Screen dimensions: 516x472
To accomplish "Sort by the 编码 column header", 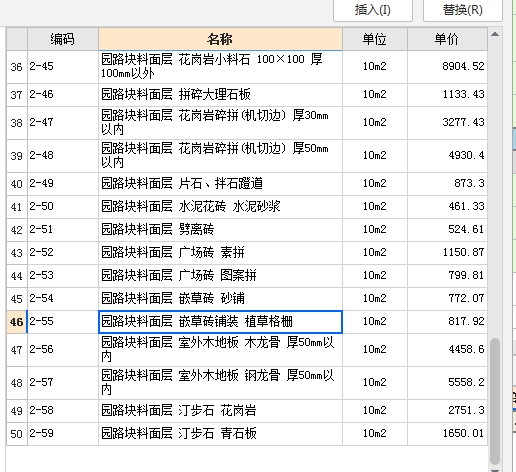I will click(x=63, y=39).
